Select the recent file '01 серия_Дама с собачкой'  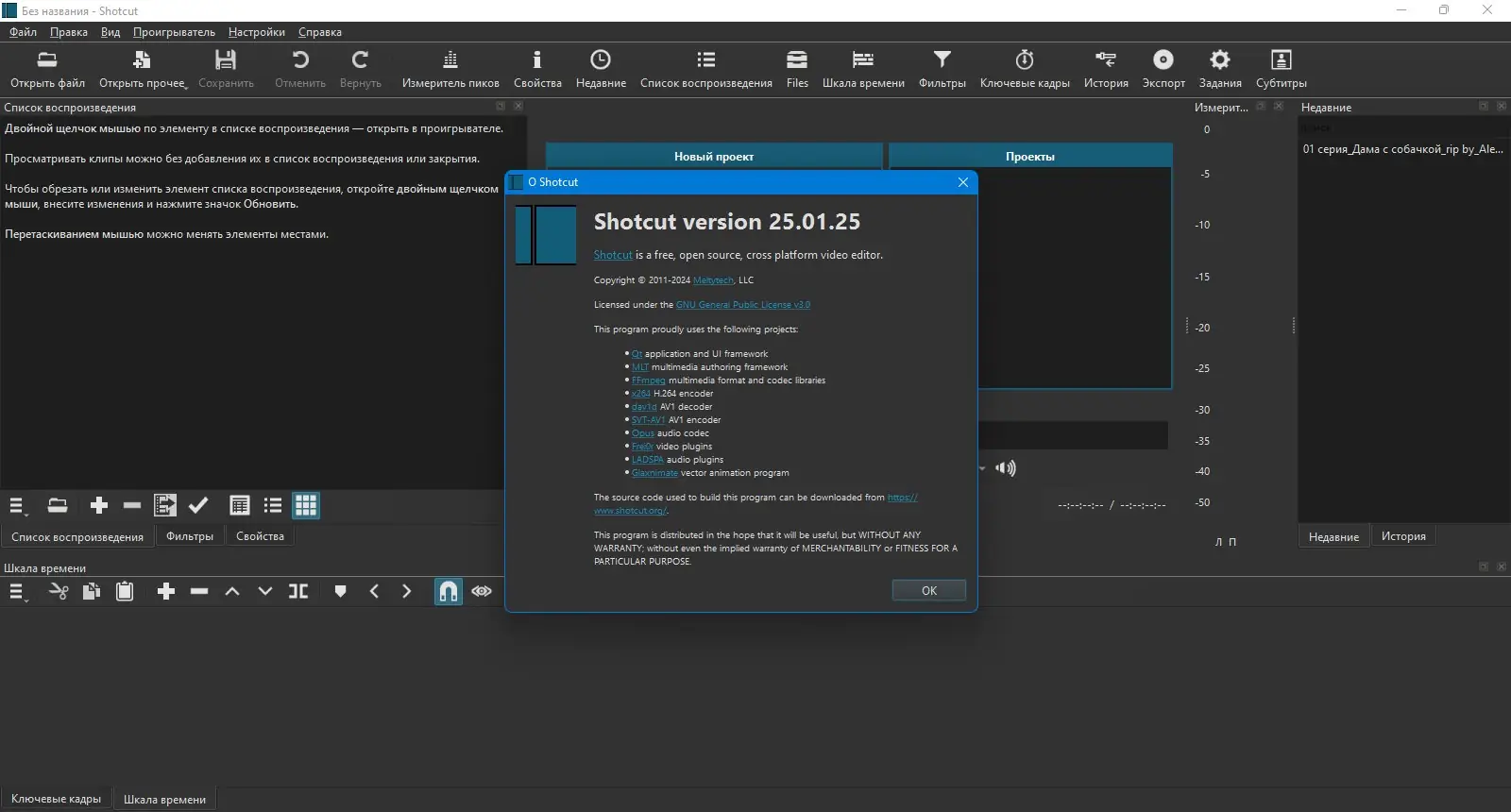(1402, 149)
